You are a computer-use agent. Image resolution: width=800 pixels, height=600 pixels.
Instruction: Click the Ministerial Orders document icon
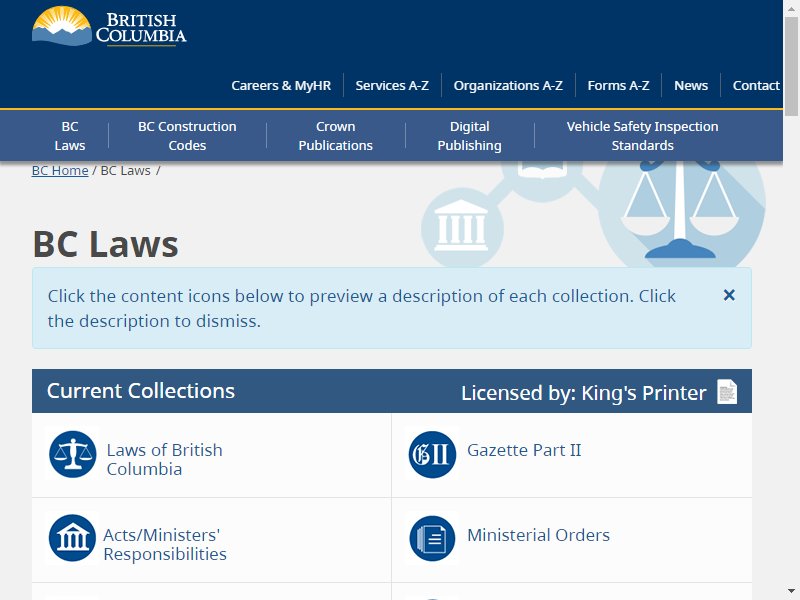(x=432, y=538)
